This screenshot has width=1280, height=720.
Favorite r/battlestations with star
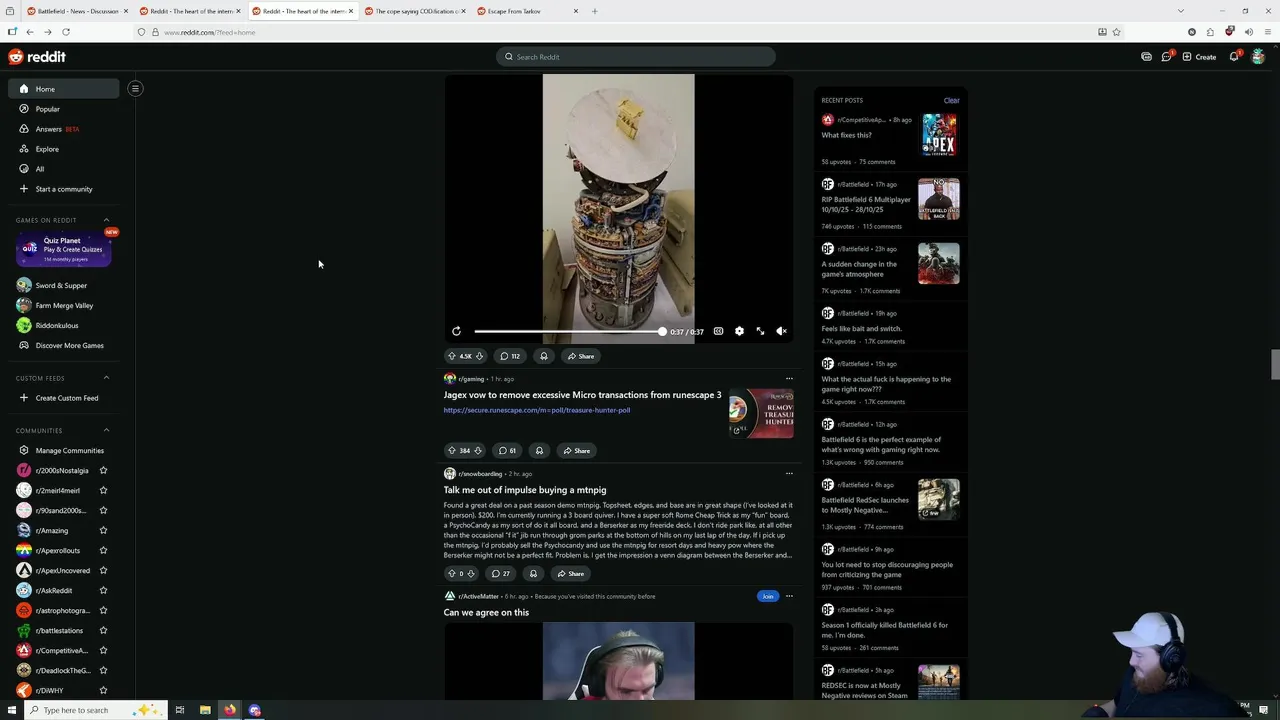tap(103, 630)
